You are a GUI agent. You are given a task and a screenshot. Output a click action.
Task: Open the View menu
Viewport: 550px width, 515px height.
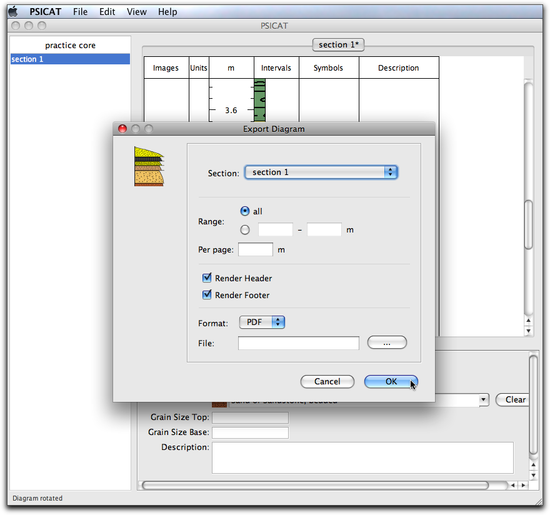coord(136,12)
